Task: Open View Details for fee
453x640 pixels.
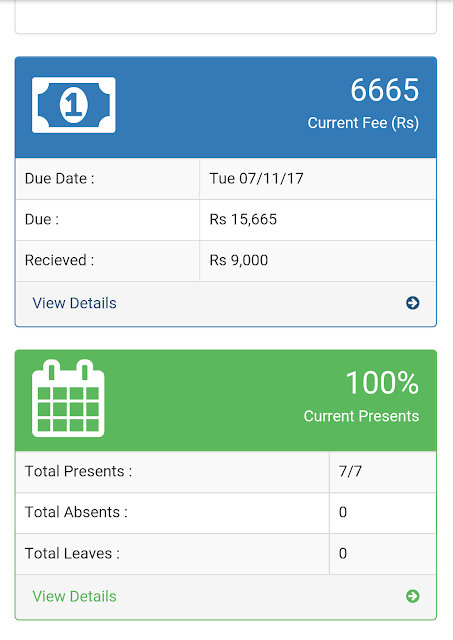Action: [x=75, y=303]
